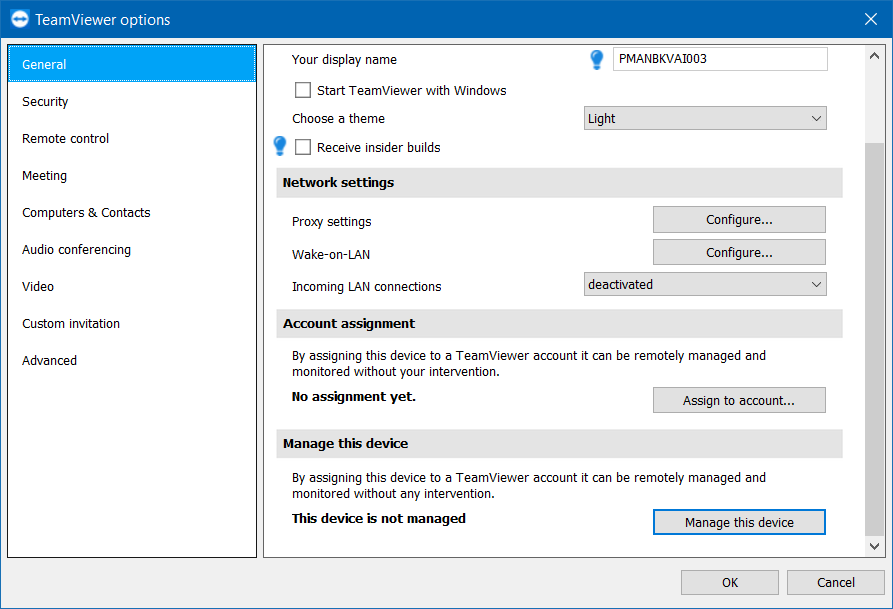Enable Start TeamViewer with Windows

pos(303,90)
